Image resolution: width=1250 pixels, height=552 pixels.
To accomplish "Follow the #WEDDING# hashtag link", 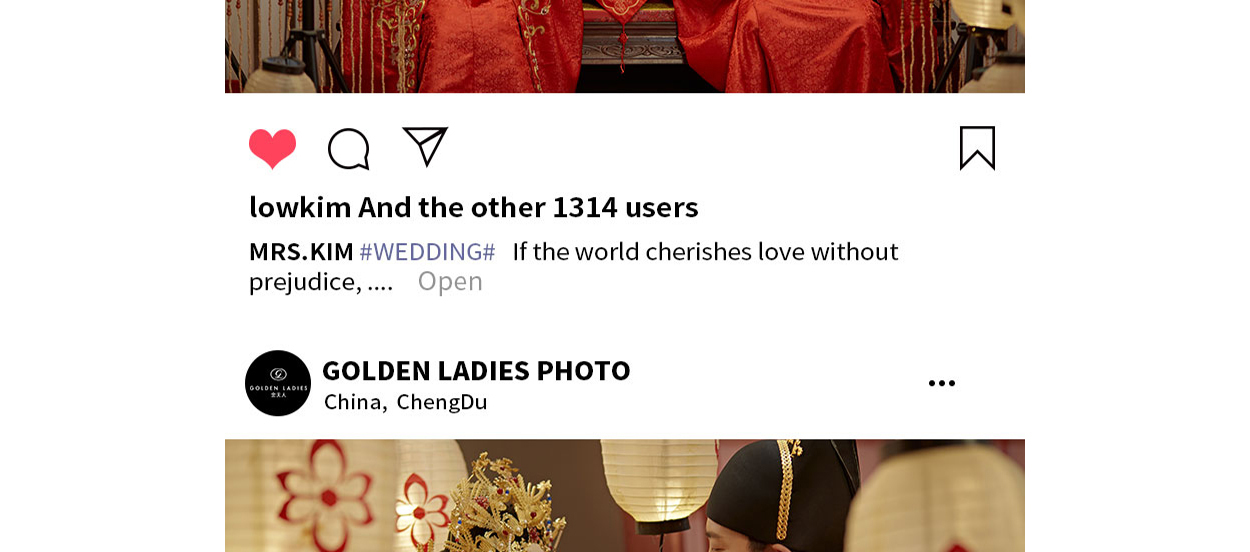I will click(x=427, y=251).
